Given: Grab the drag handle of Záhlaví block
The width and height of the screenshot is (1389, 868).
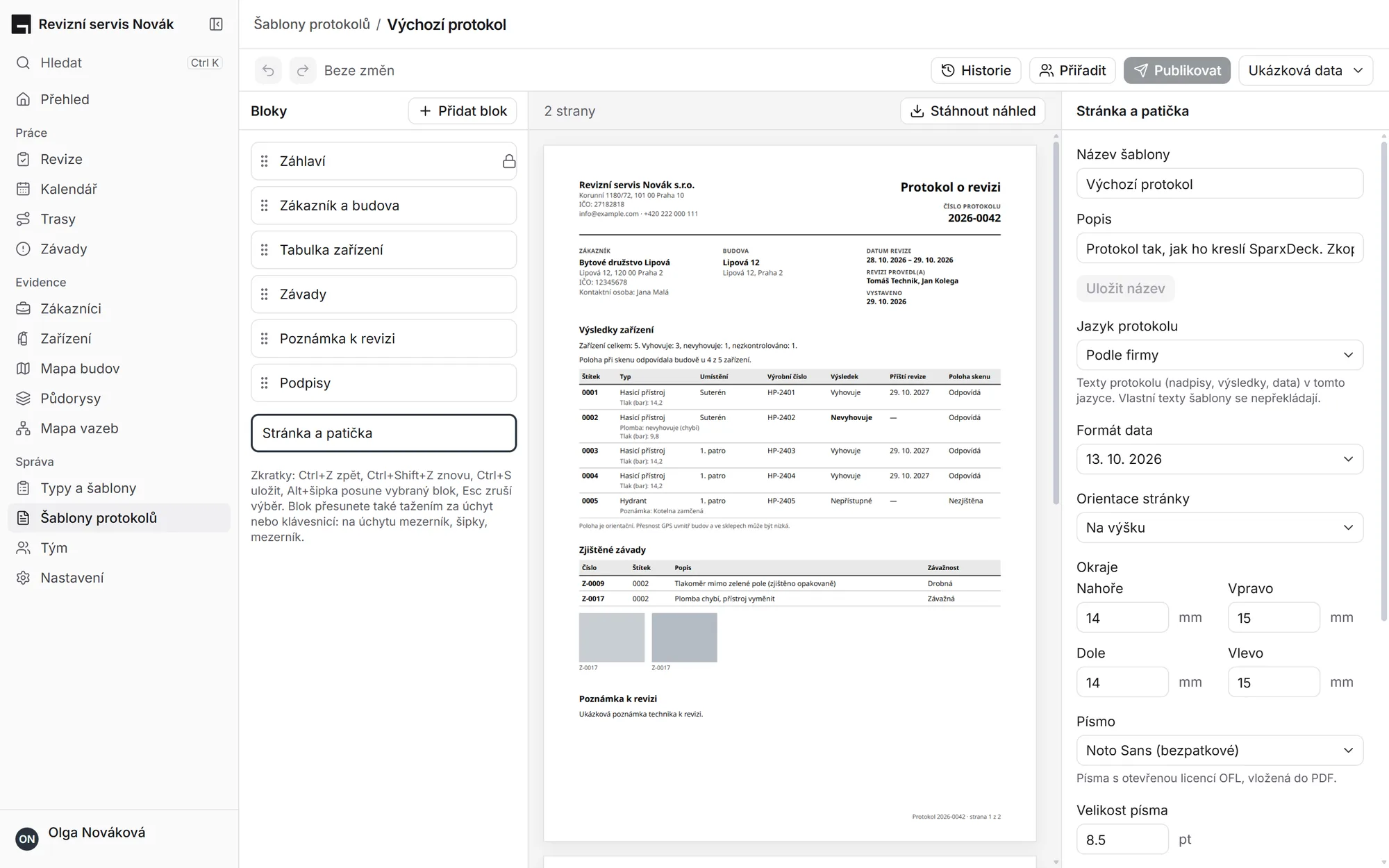Looking at the screenshot, I should pyautogui.click(x=264, y=161).
